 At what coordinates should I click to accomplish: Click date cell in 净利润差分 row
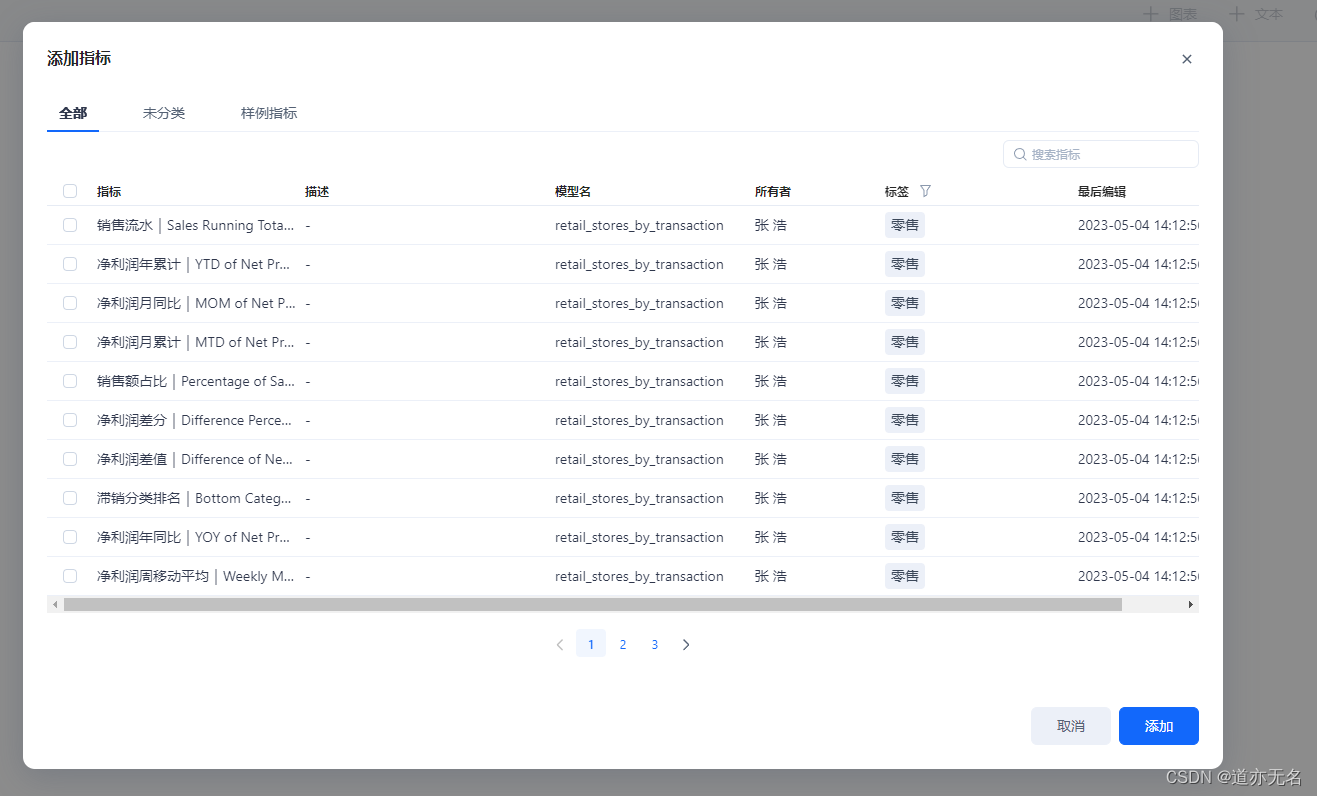1138,420
